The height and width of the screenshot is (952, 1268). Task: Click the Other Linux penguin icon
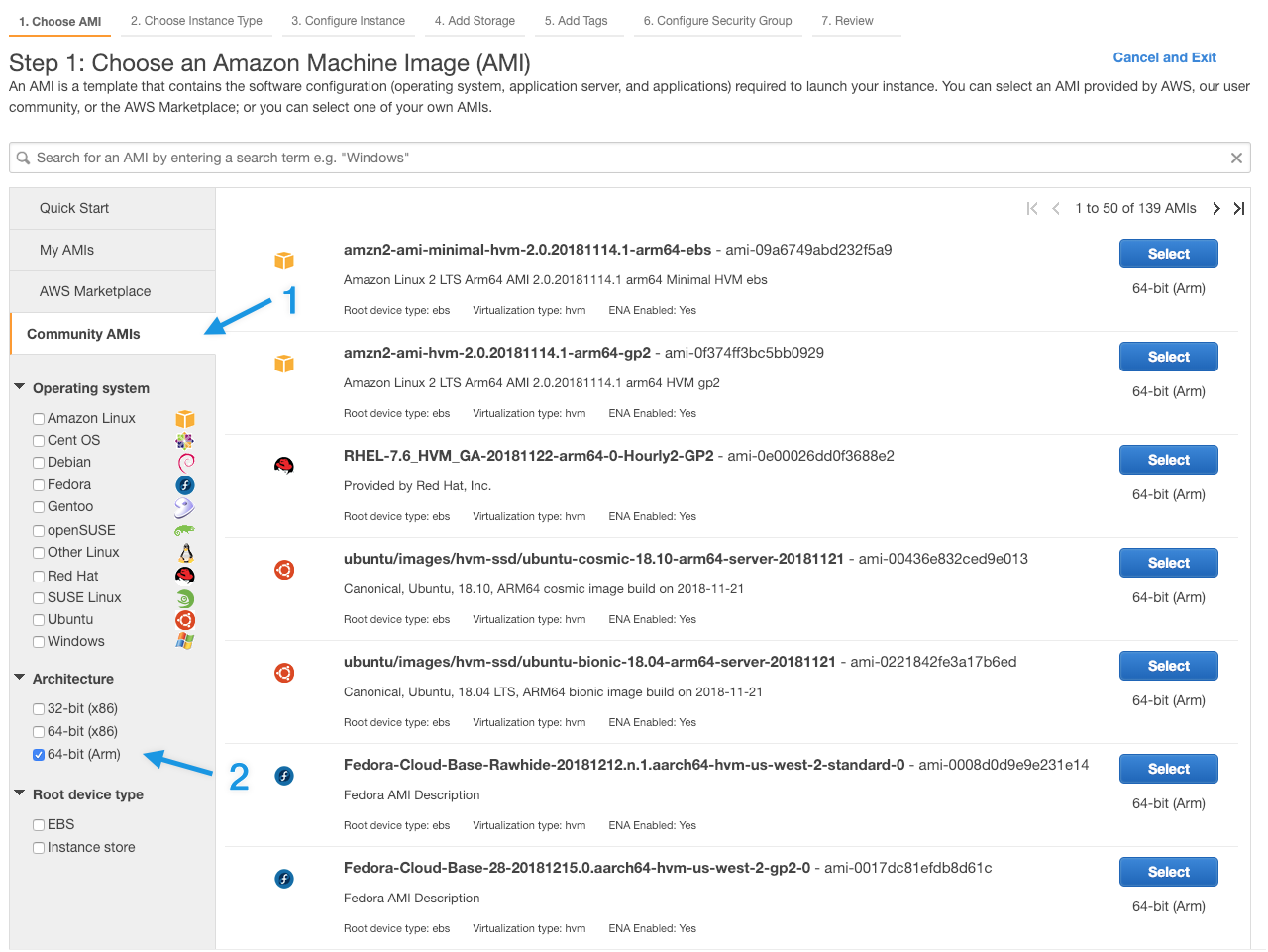[185, 553]
